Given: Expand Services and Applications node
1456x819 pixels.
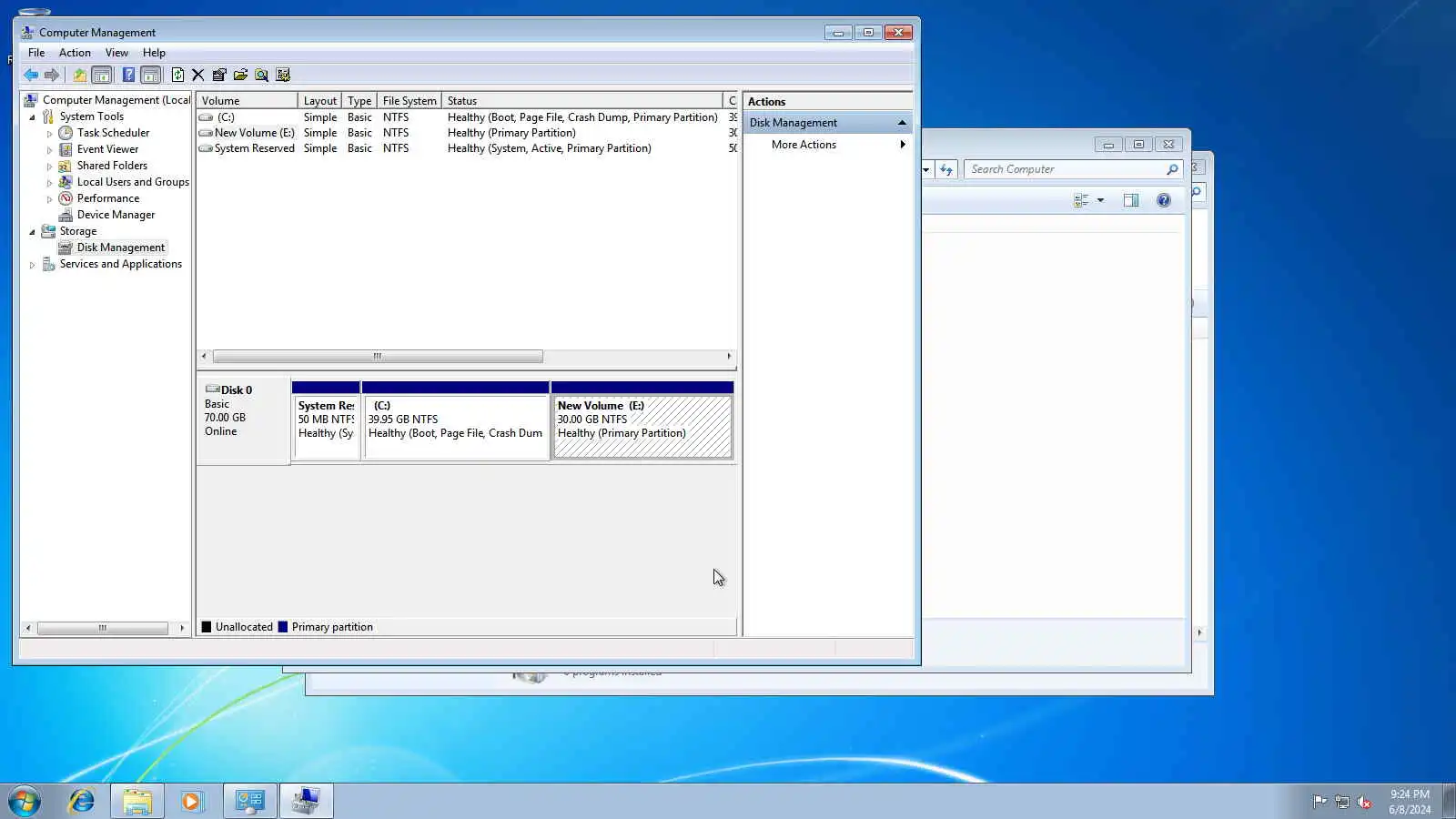Looking at the screenshot, I should click(x=33, y=265).
